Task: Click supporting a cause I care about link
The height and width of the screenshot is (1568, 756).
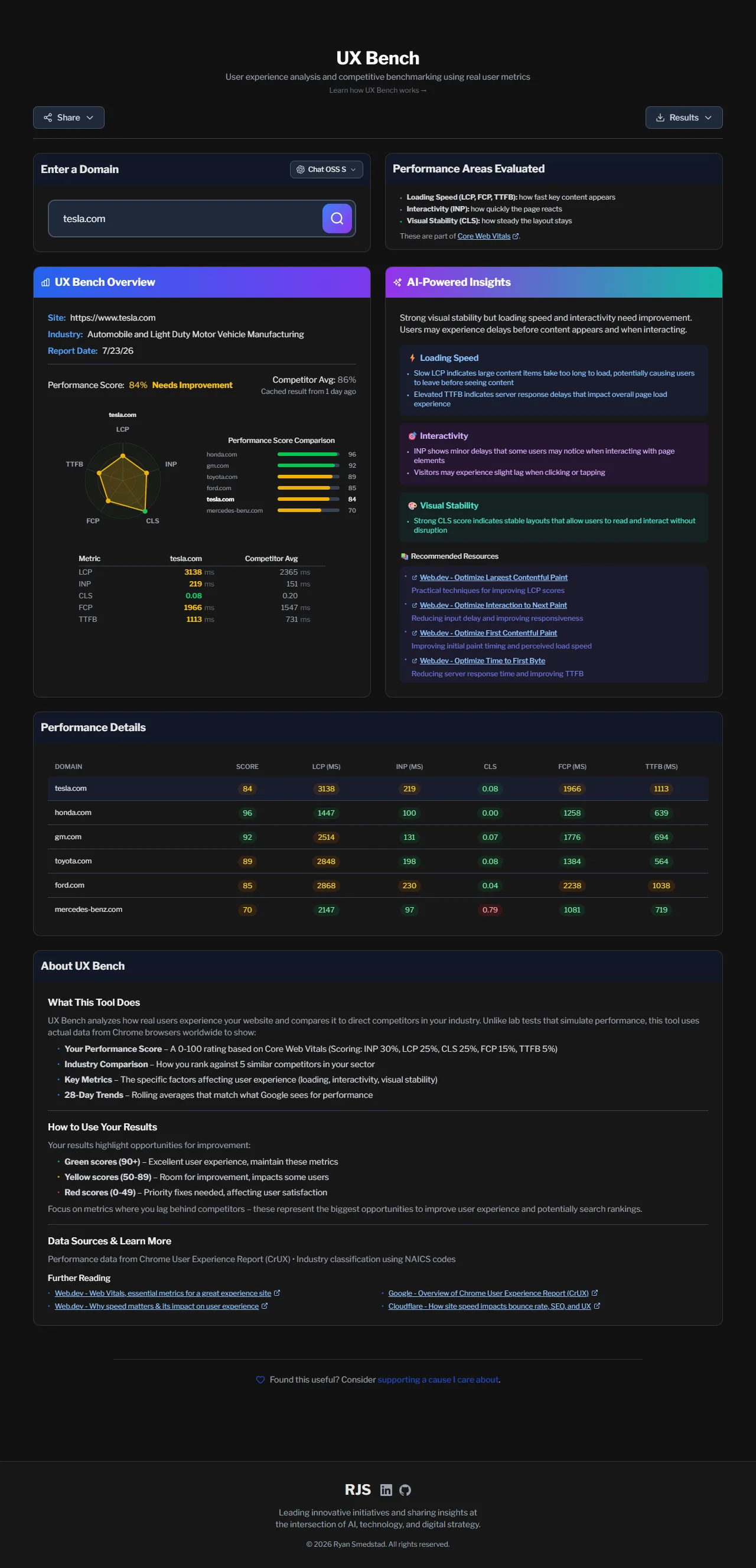Action: pyautogui.click(x=438, y=1379)
